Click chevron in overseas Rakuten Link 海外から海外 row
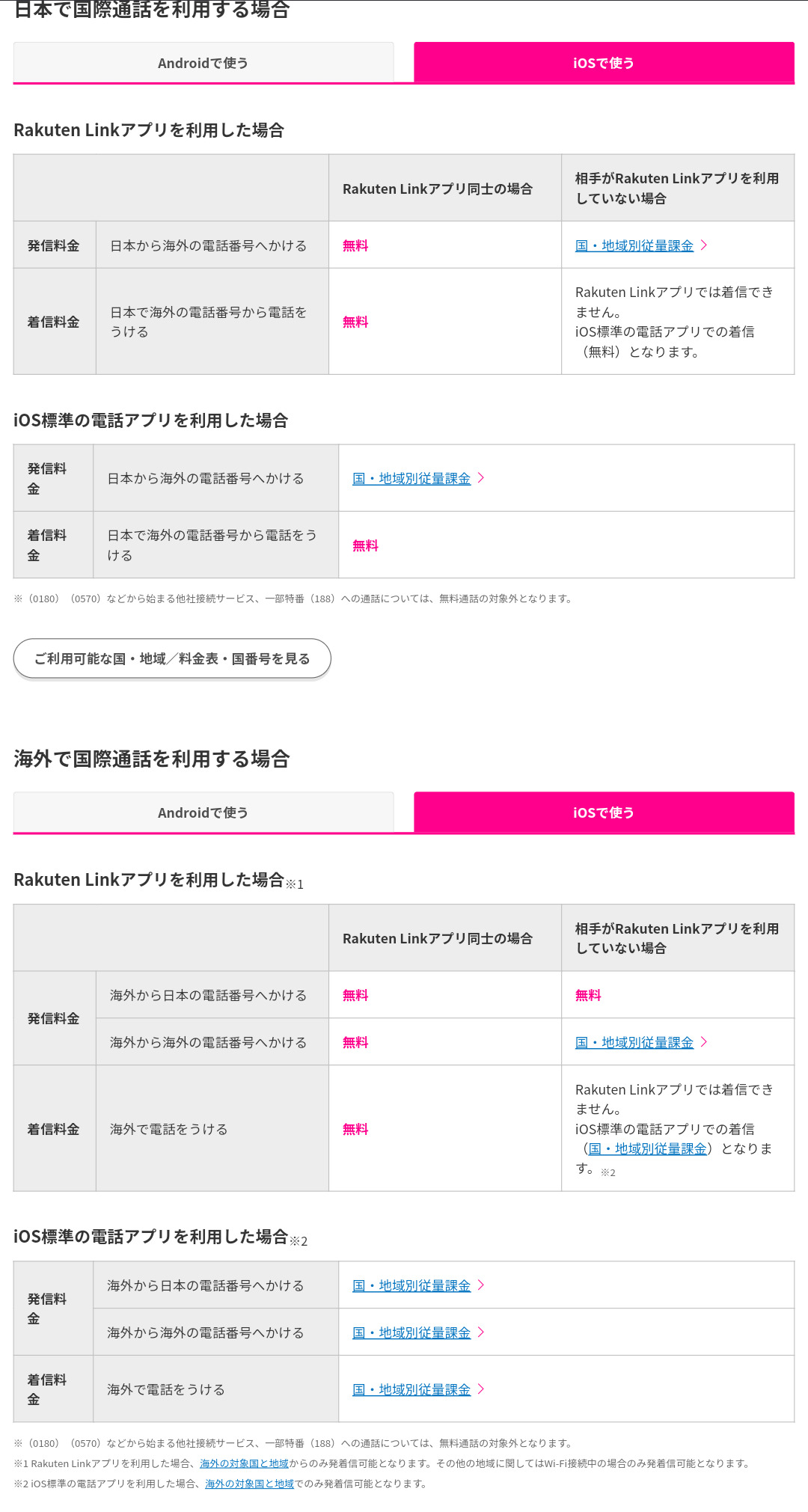Viewport: 808px width, 1512px height. (704, 1042)
